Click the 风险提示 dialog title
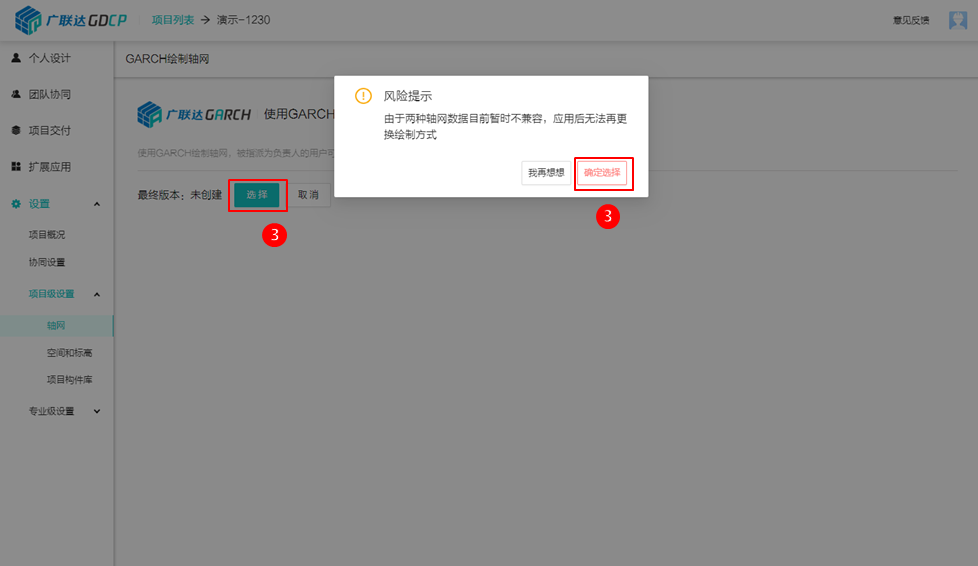The image size is (978, 566). (407, 96)
